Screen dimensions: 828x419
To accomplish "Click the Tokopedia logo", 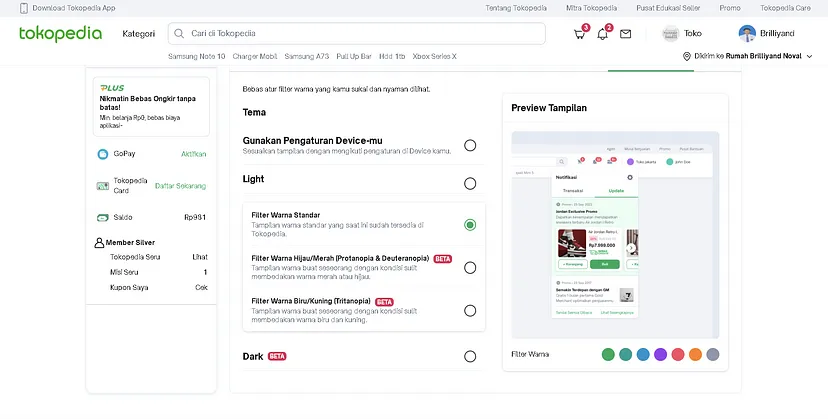I will coord(60,33).
